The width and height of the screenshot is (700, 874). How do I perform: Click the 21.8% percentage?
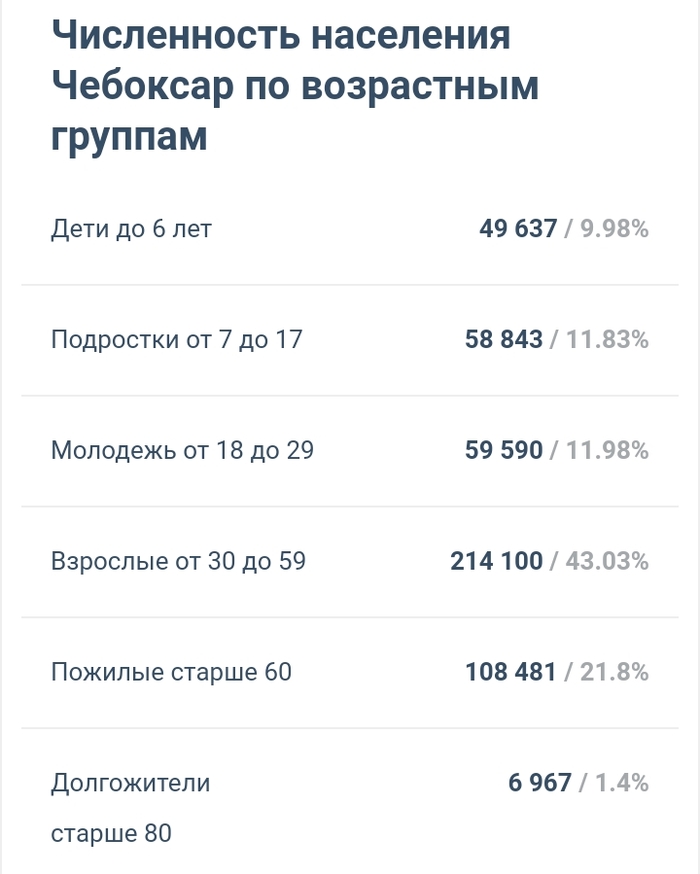614,672
